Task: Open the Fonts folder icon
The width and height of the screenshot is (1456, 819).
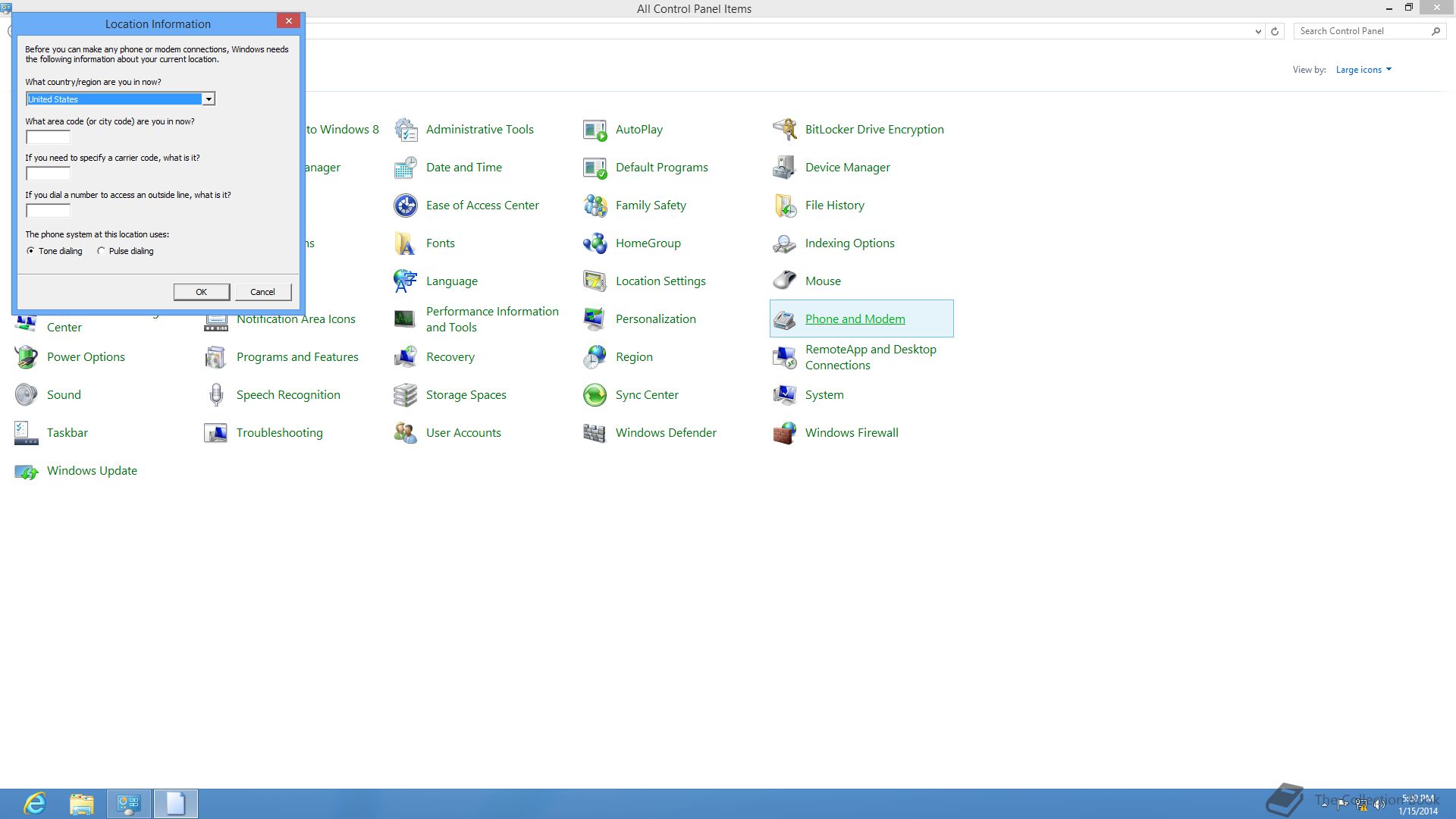Action: pos(406,243)
